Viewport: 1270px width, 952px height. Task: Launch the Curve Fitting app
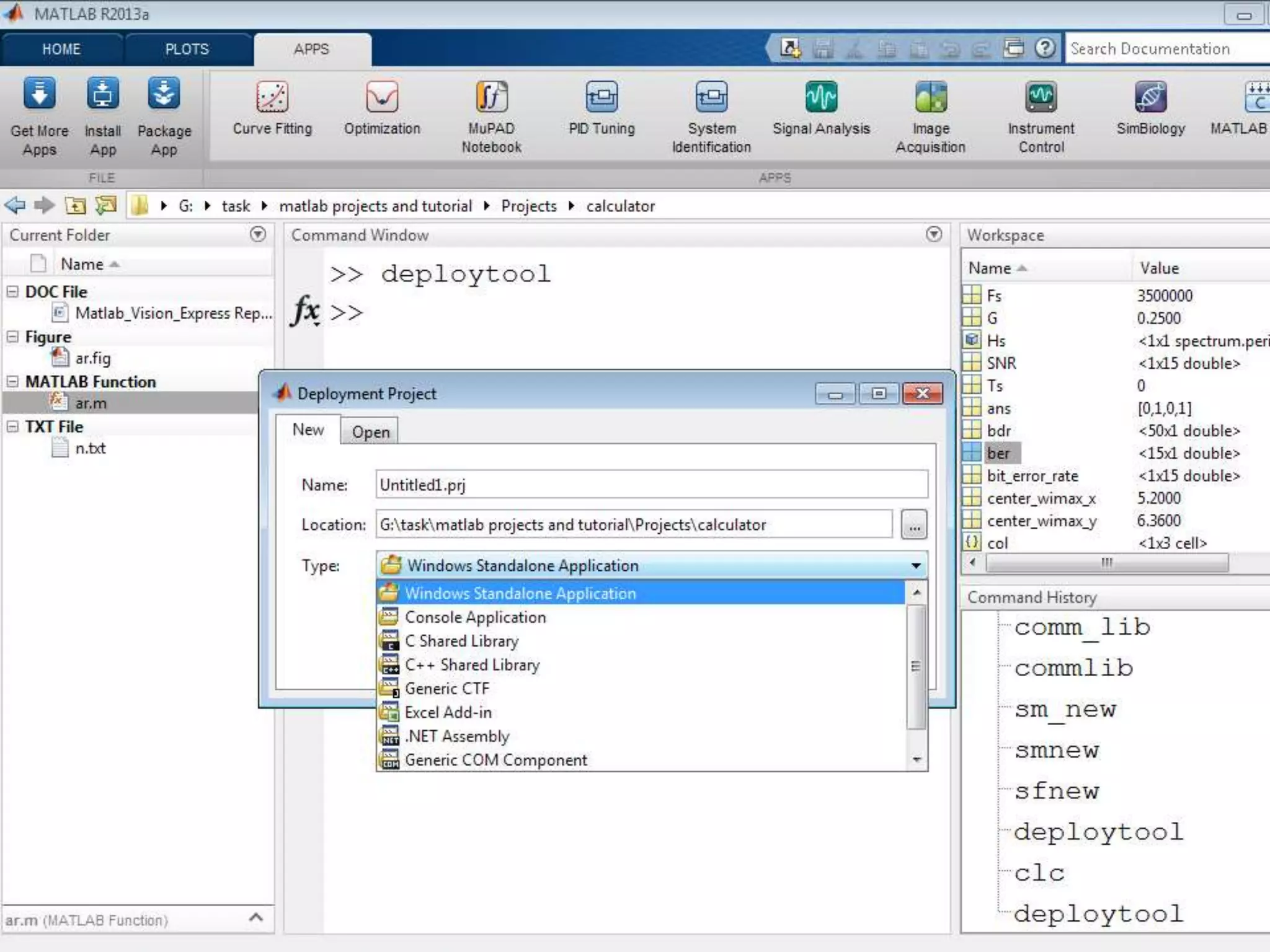point(272,108)
